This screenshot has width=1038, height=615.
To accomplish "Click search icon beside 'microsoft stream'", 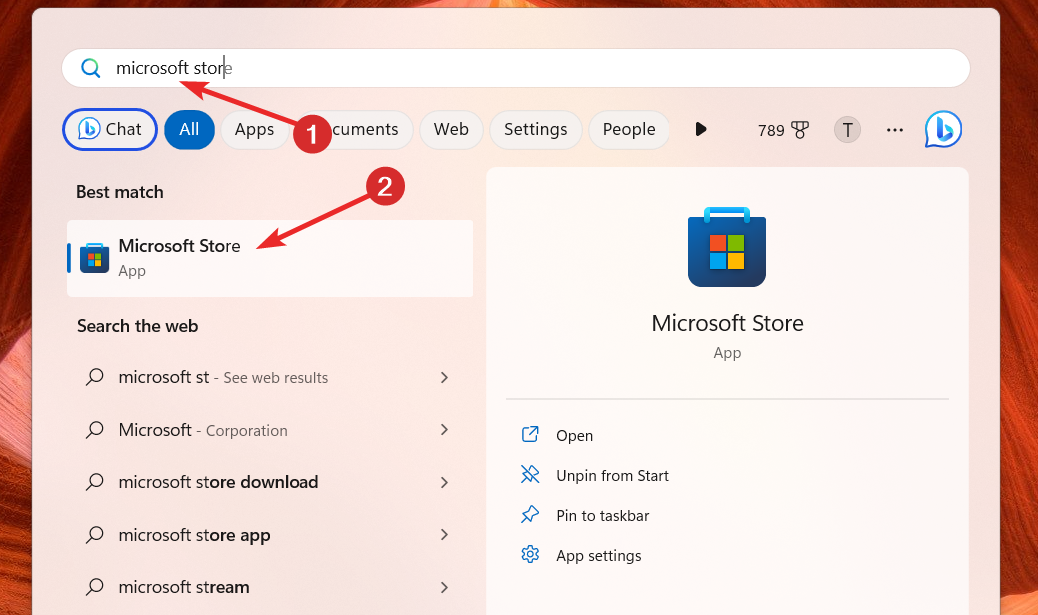I will [95, 587].
